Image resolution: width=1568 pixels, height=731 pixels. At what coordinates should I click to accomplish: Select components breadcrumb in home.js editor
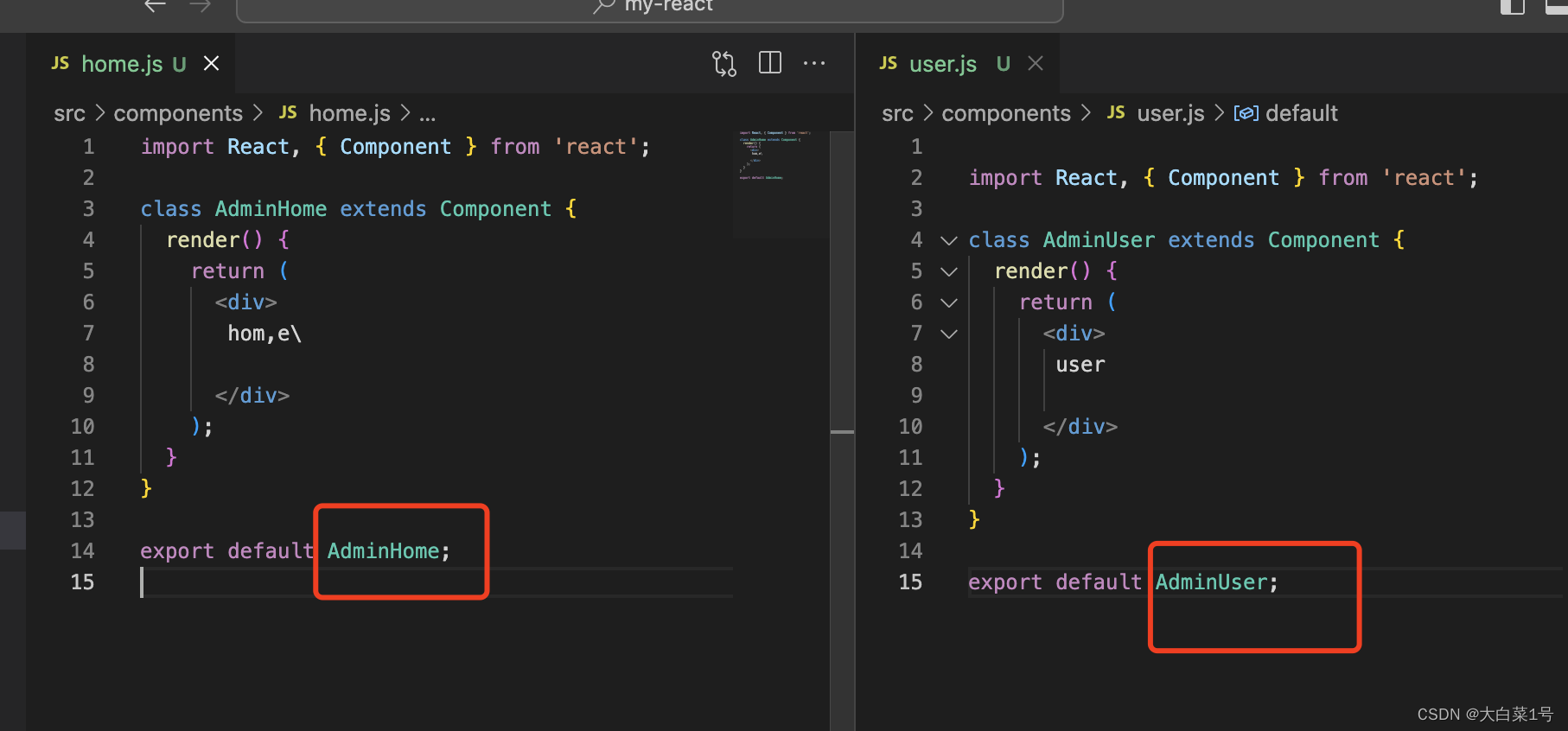pos(178,113)
